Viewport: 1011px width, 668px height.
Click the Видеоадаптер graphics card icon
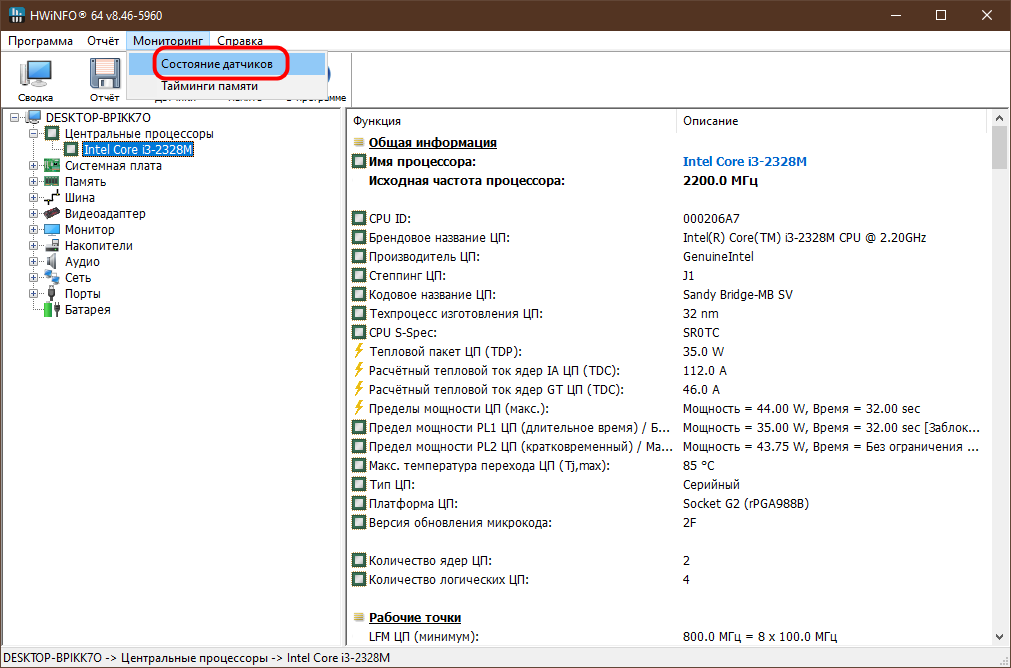click(x=52, y=213)
